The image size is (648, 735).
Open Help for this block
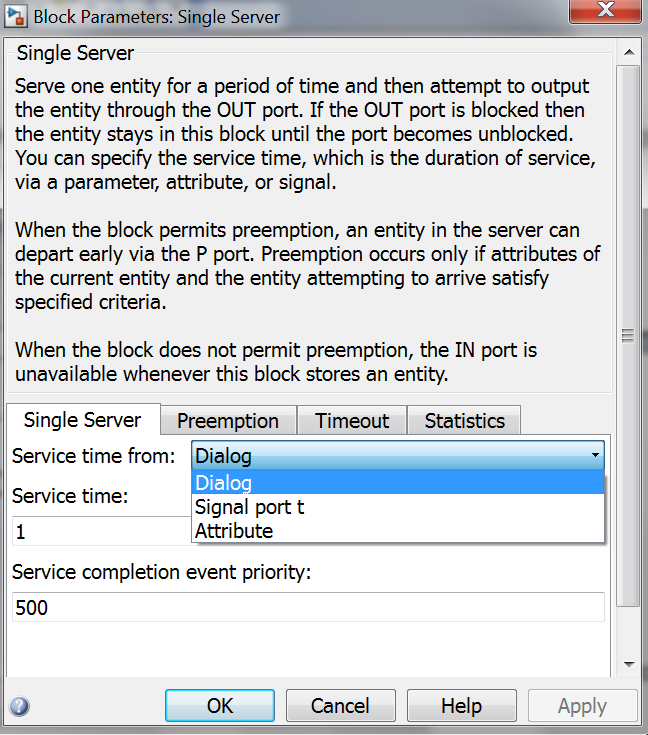tap(462, 705)
